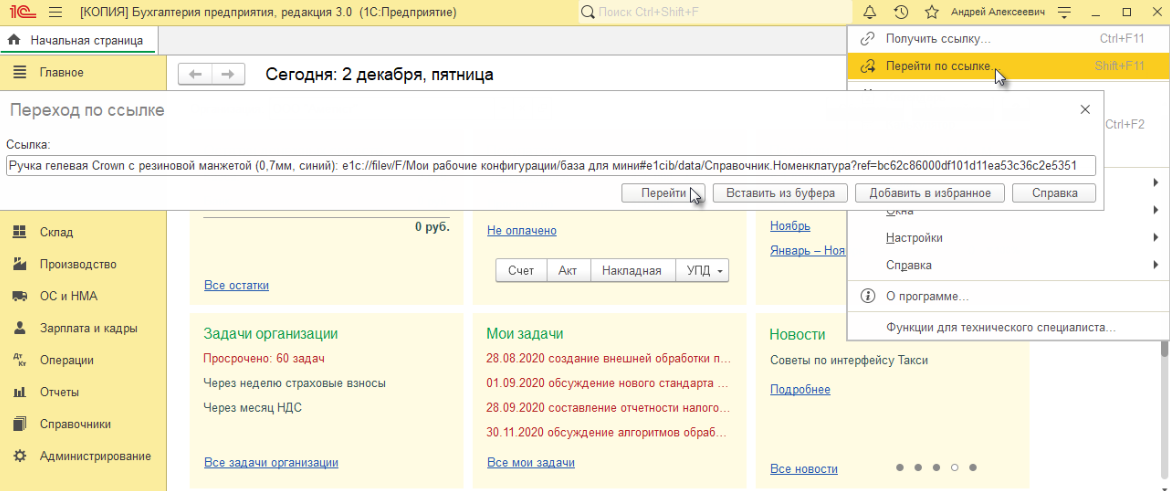Image resolution: width=1170 pixels, height=491 pixels.
Task: Select Получить ссылку menu item
Action: coord(938,39)
